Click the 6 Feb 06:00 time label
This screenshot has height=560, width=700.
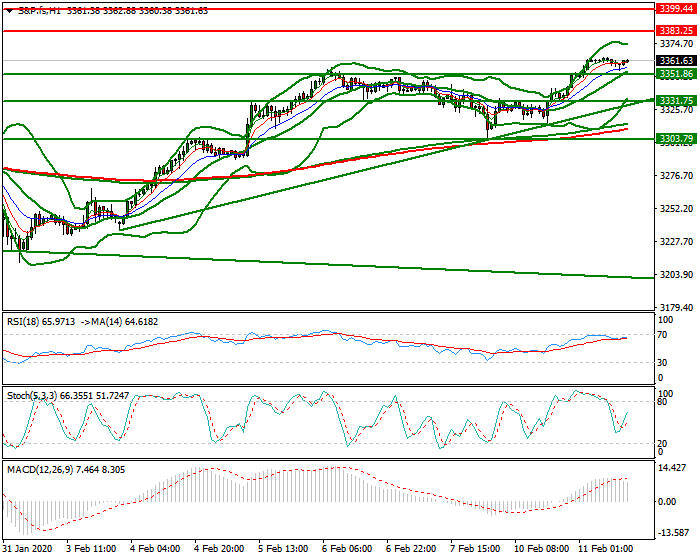[x=347, y=548]
